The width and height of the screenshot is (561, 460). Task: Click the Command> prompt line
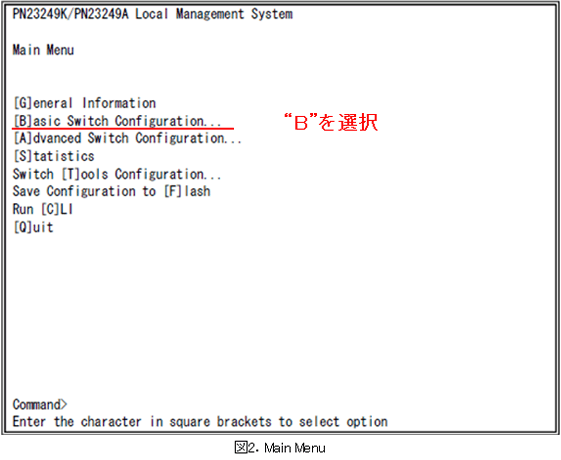click(x=40, y=405)
